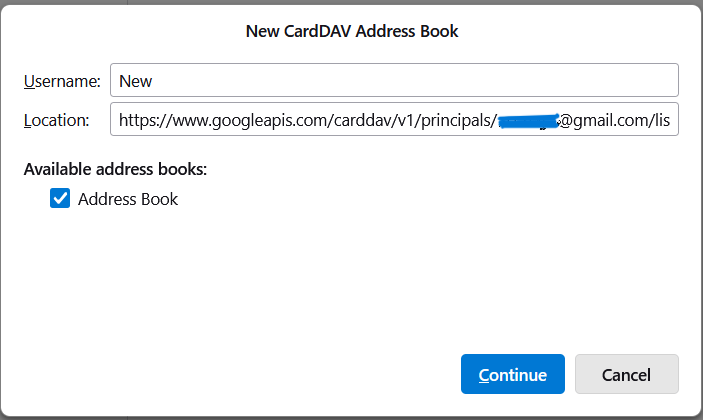The width and height of the screenshot is (703, 420).
Task: Uncheck the Address Book checkbox
Action: [60, 199]
